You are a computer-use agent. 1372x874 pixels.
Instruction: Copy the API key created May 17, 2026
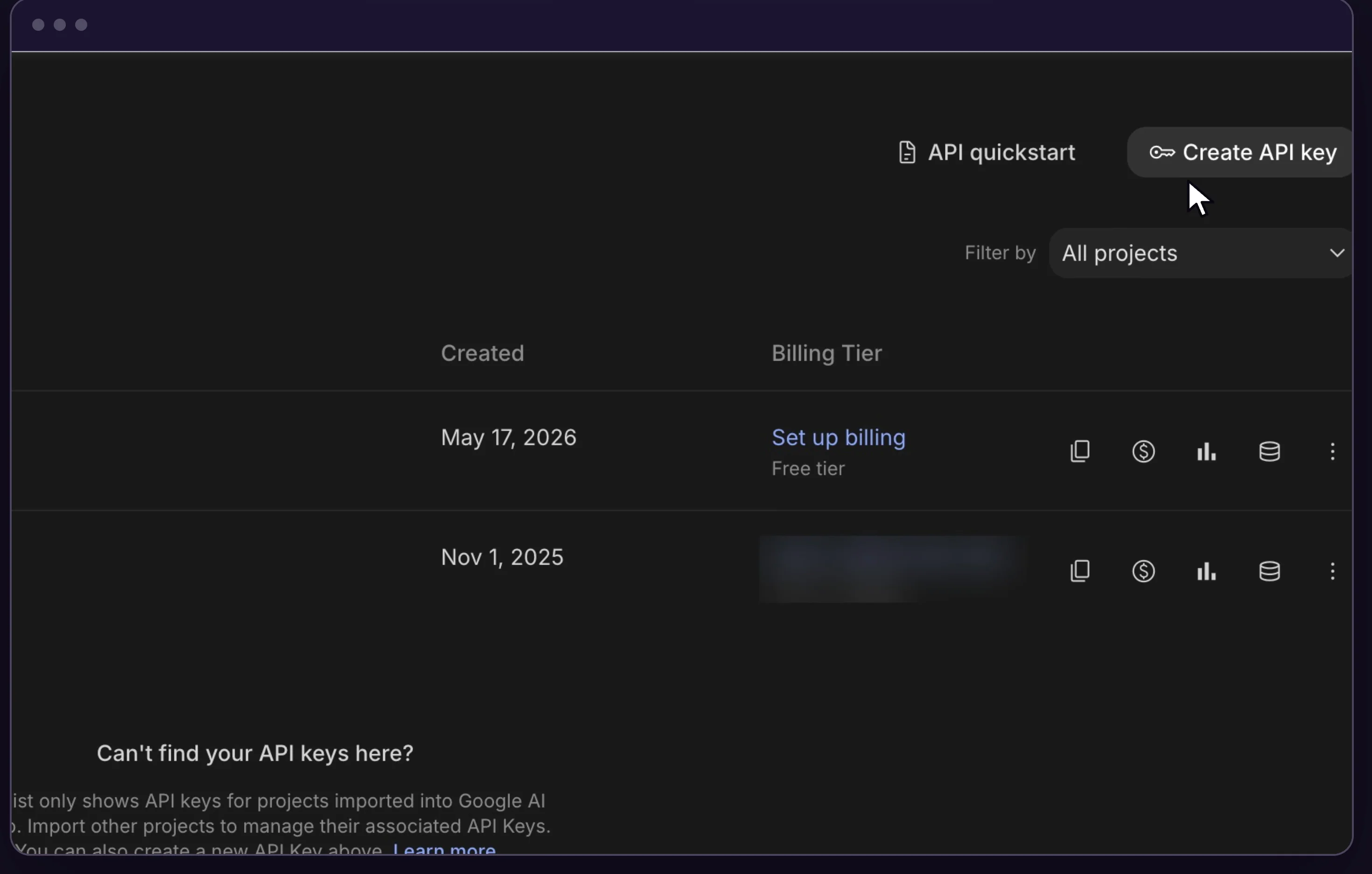1080,451
